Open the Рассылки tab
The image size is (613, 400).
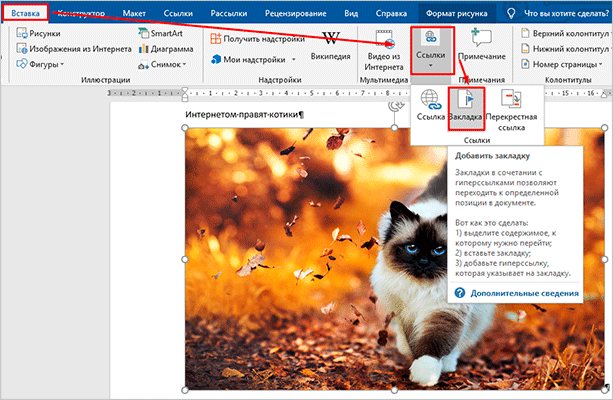[229, 13]
